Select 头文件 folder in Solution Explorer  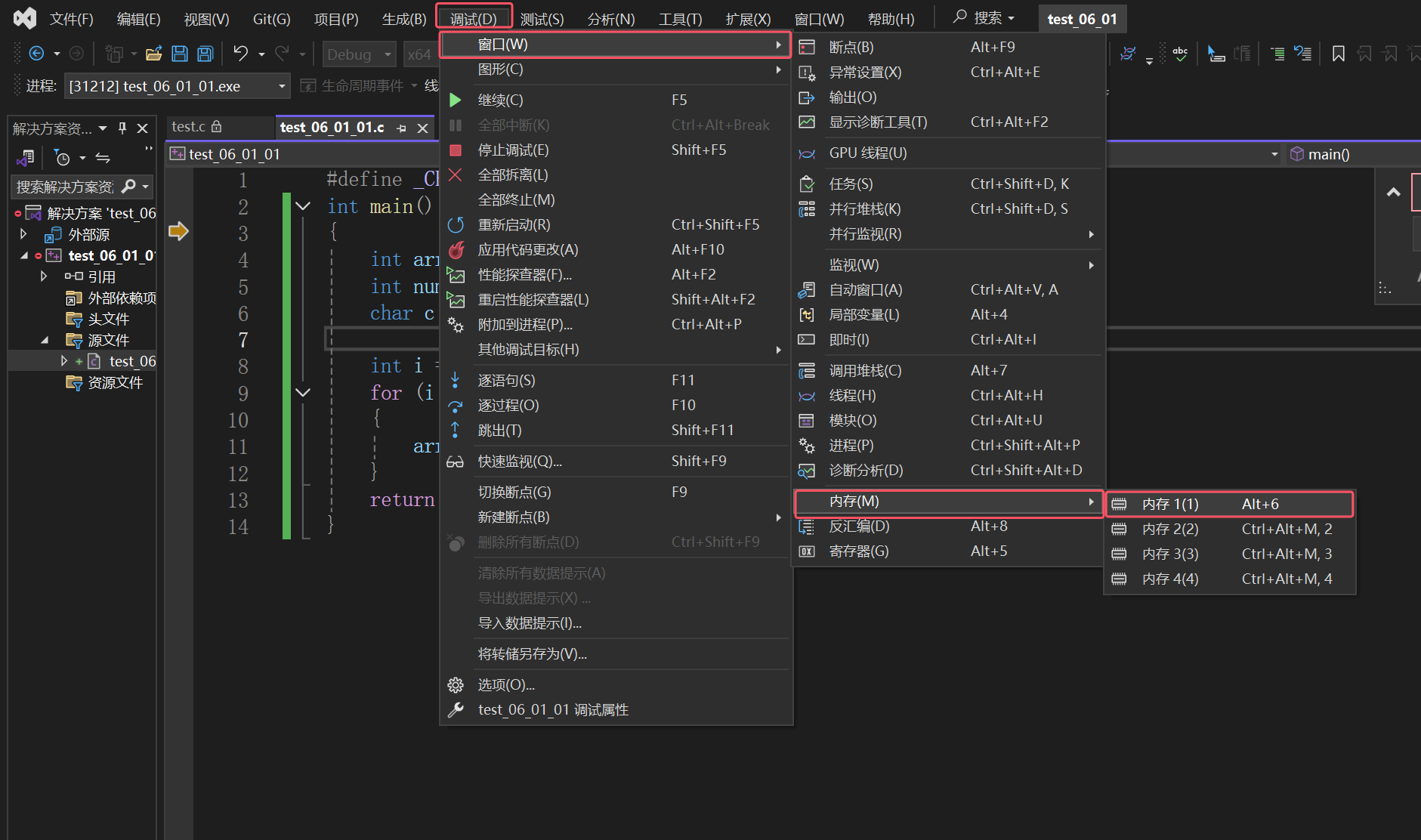pos(108,319)
